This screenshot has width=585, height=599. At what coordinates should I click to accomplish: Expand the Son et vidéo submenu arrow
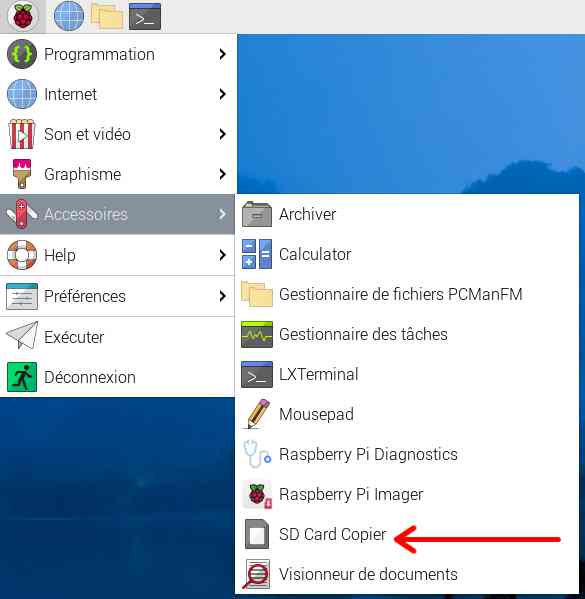click(222, 134)
